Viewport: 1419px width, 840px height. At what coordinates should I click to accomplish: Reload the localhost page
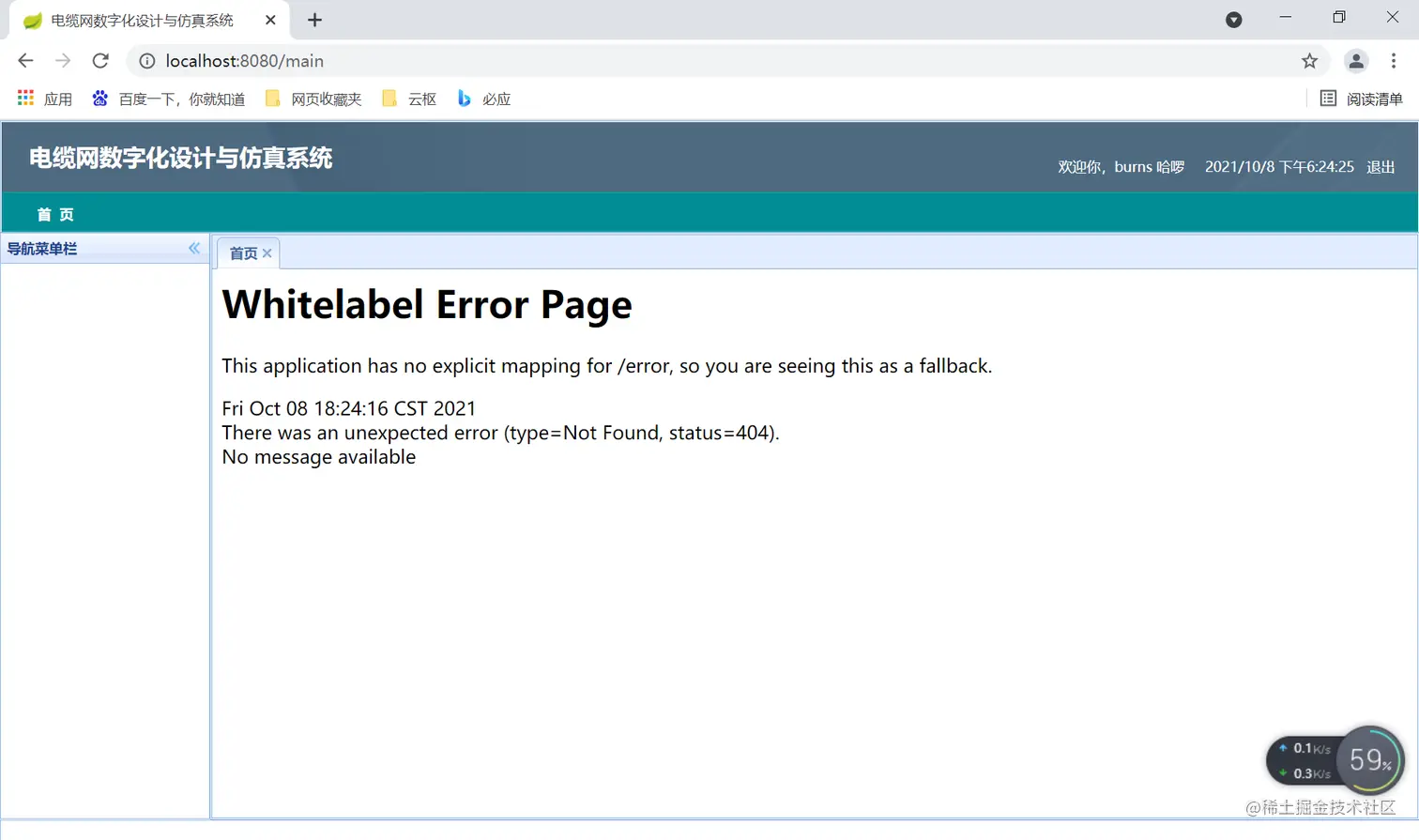(100, 61)
